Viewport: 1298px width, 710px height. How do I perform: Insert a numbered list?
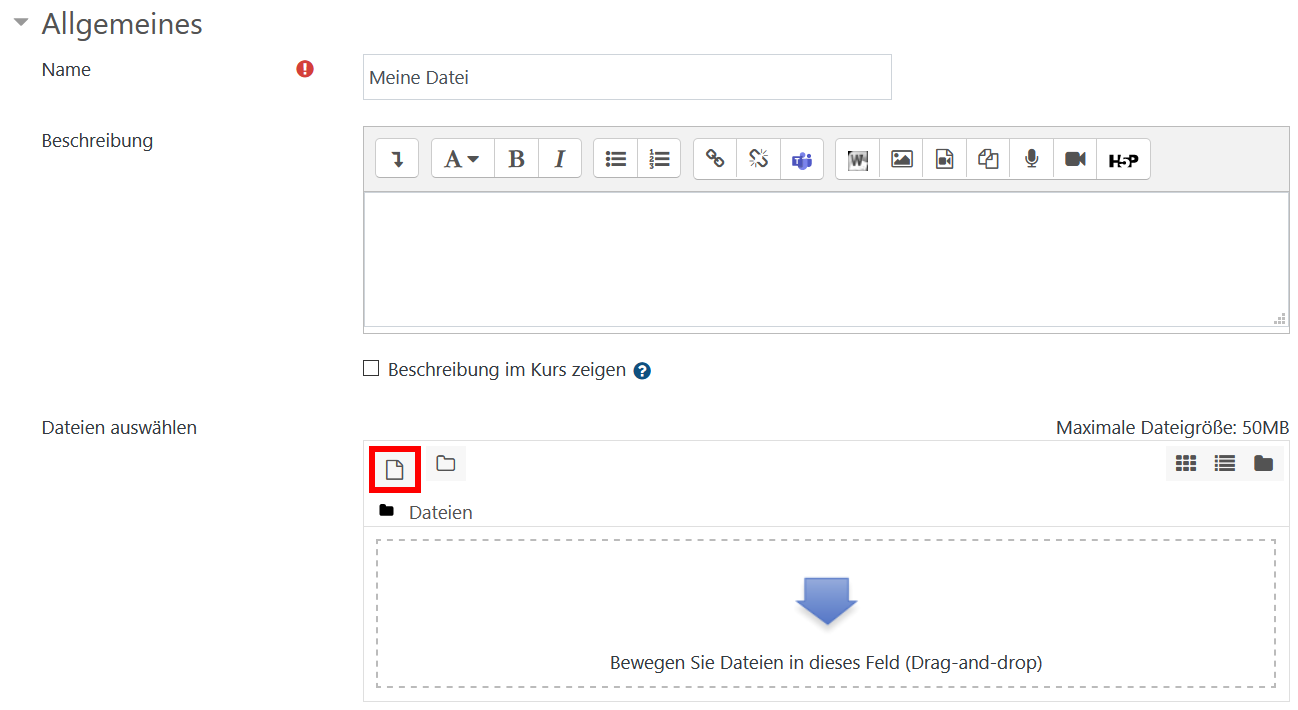(x=659, y=159)
